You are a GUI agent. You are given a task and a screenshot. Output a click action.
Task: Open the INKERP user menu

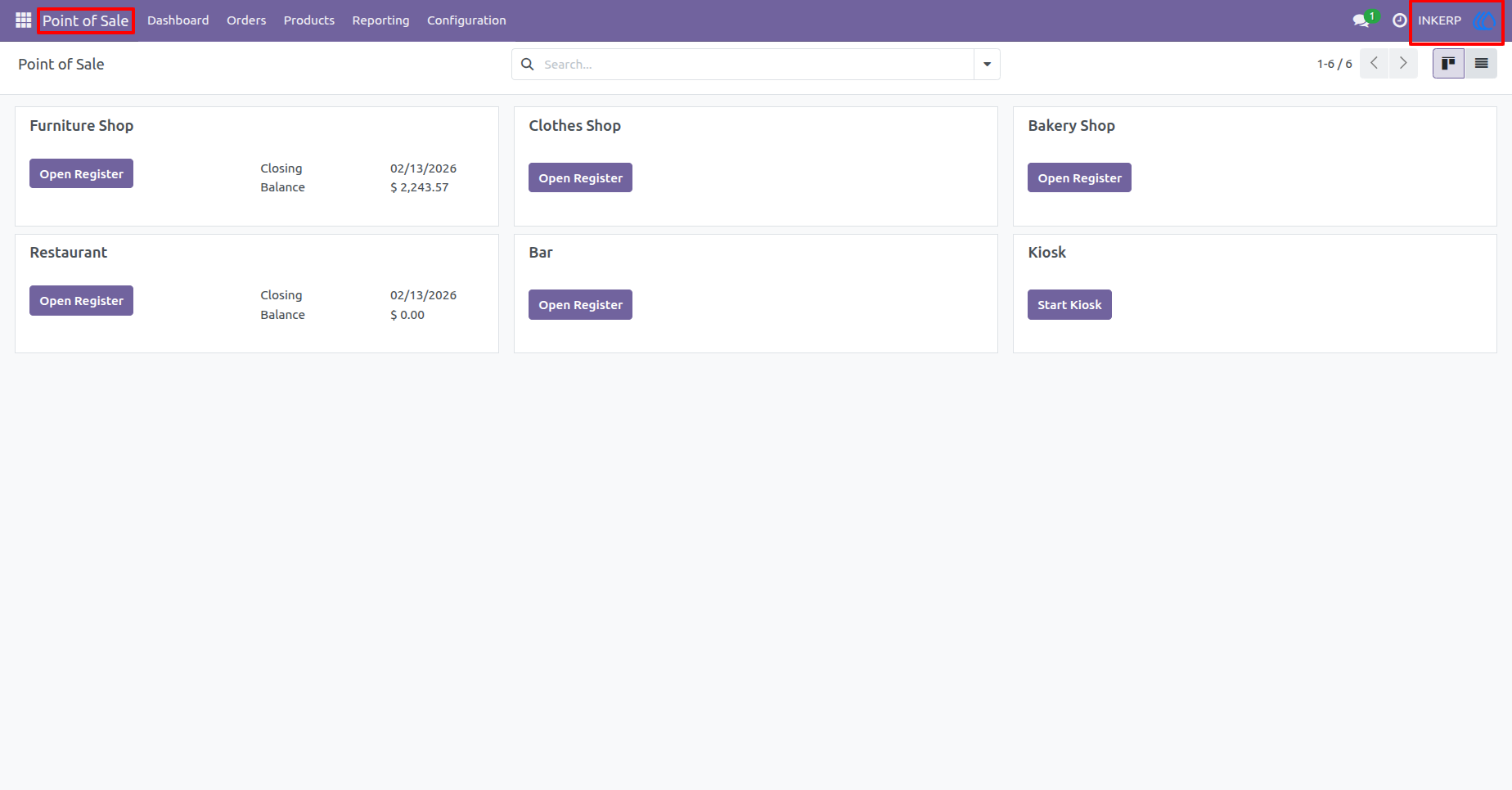[x=1456, y=20]
